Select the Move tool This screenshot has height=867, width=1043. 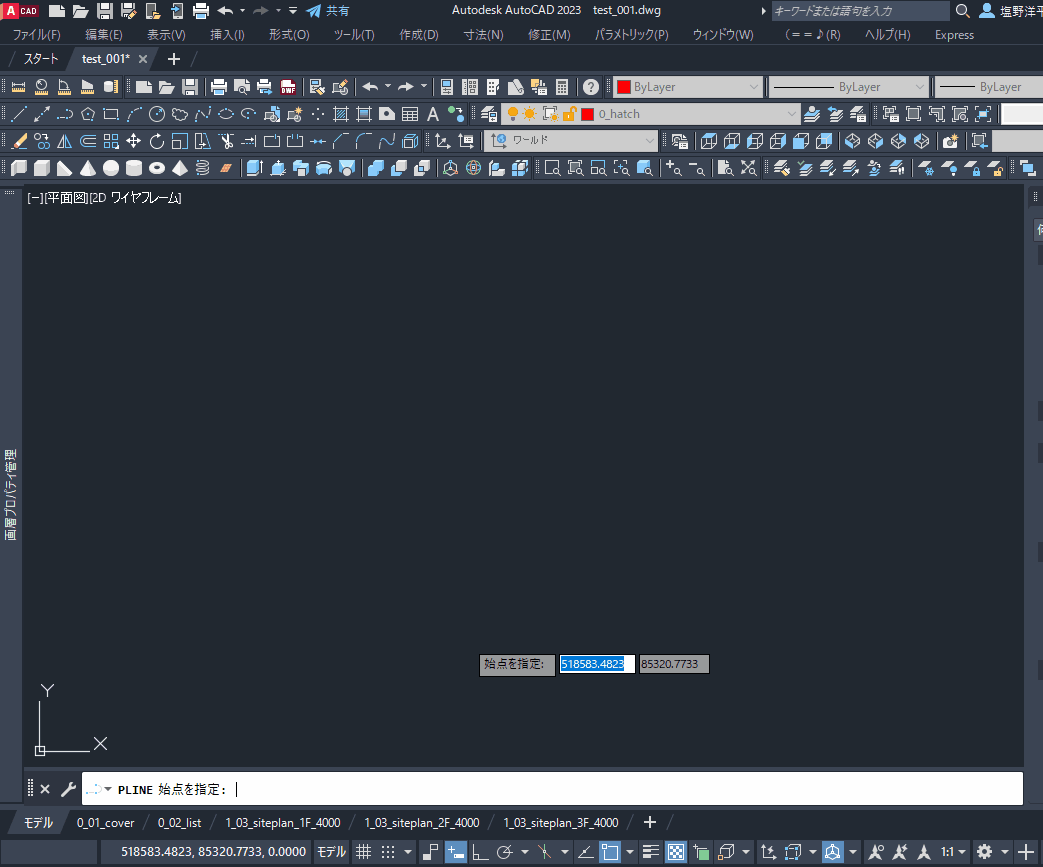click(x=133, y=141)
